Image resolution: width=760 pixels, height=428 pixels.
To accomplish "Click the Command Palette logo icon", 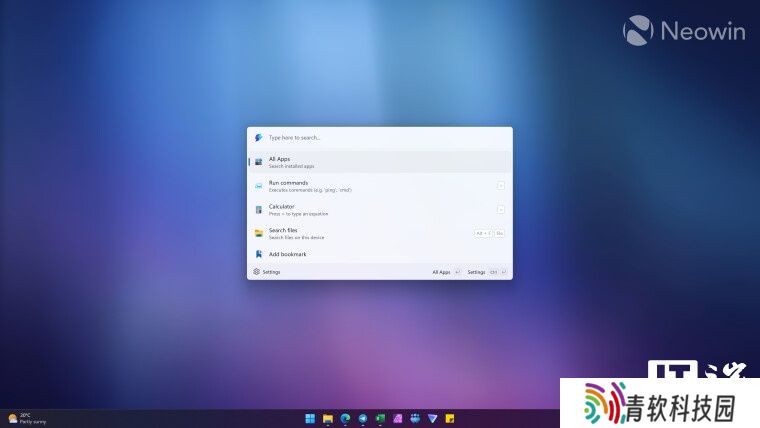I will coord(258,138).
